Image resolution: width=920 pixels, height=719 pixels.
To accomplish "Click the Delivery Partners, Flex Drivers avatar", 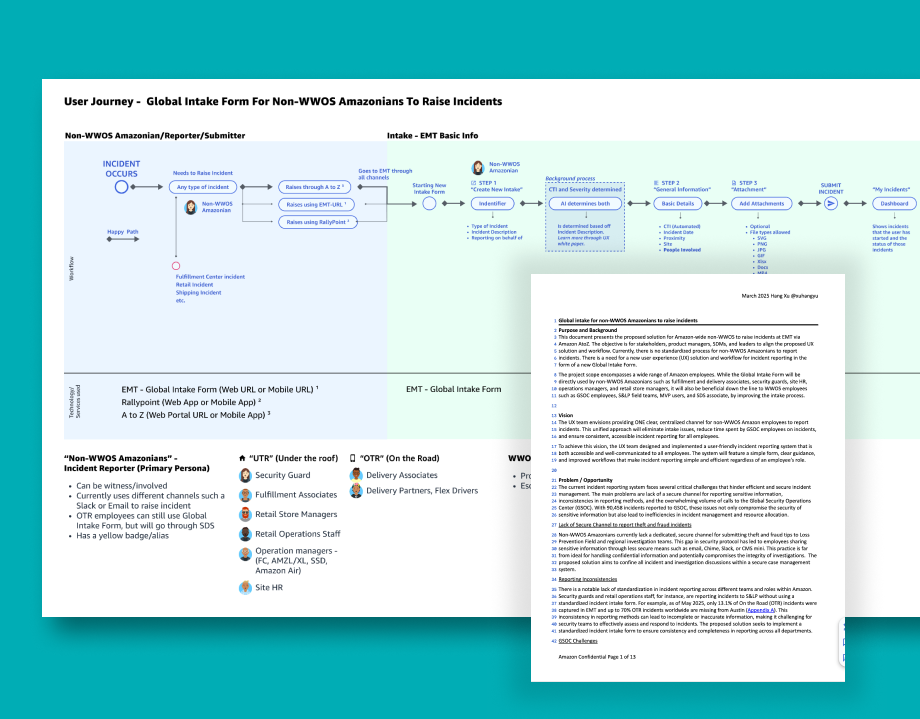I will coord(356,491).
